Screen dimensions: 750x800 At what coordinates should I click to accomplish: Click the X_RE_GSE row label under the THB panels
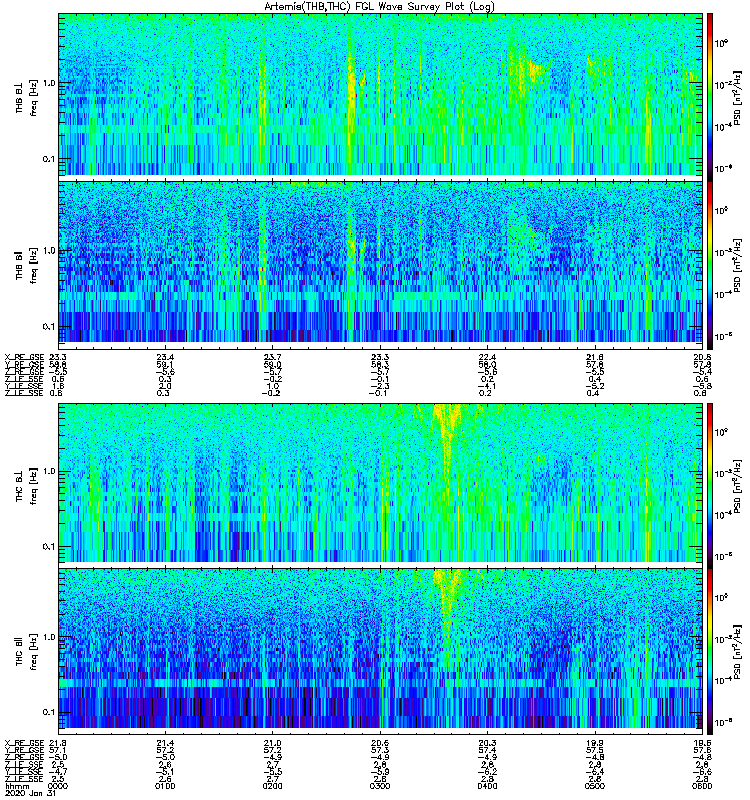click(x=24, y=357)
